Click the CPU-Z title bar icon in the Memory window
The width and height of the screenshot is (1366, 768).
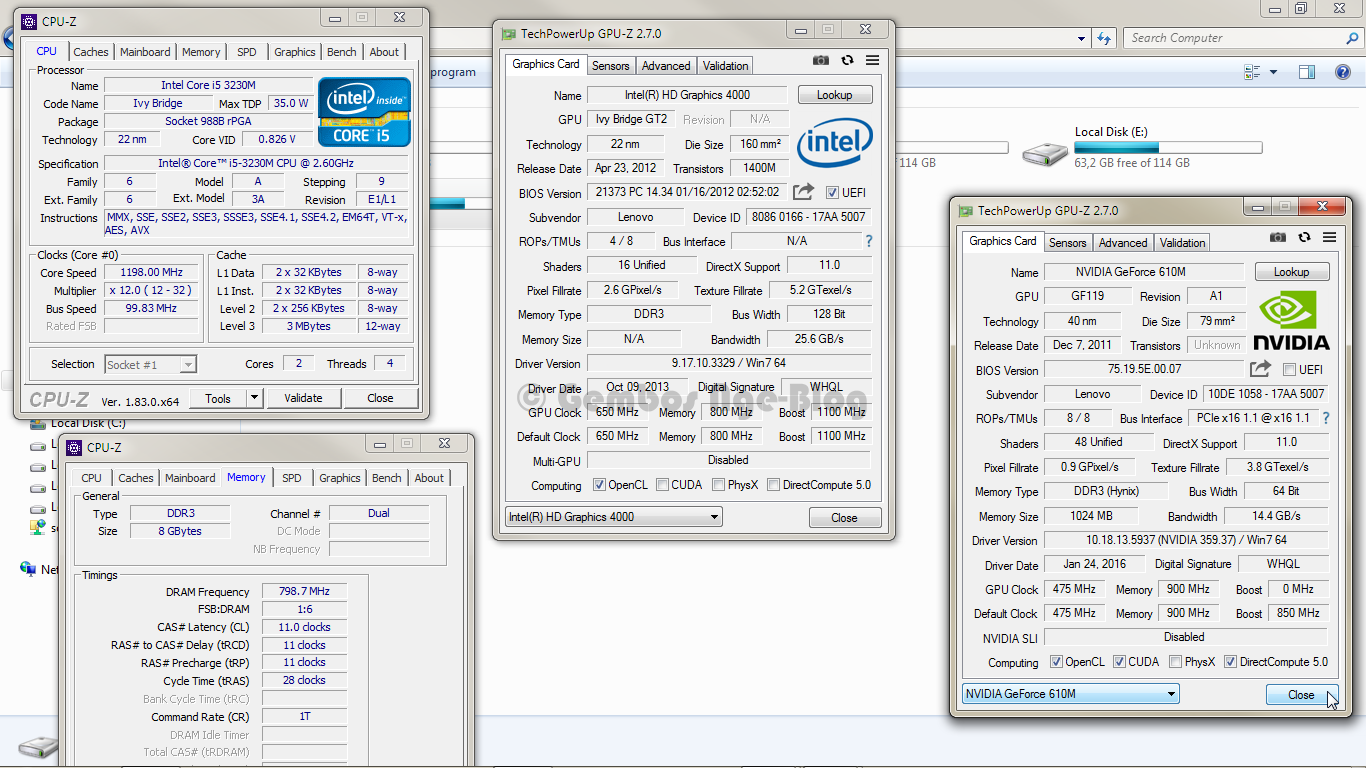point(73,447)
